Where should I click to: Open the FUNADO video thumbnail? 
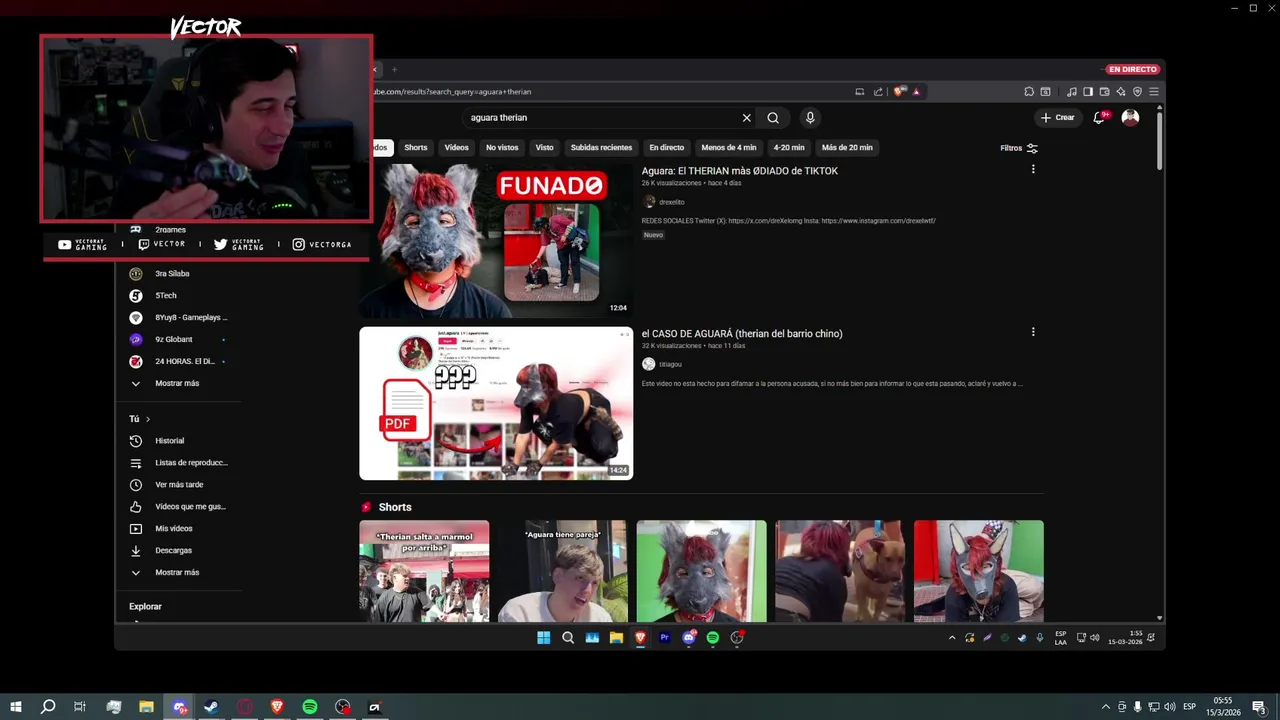[x=496, y=241]
